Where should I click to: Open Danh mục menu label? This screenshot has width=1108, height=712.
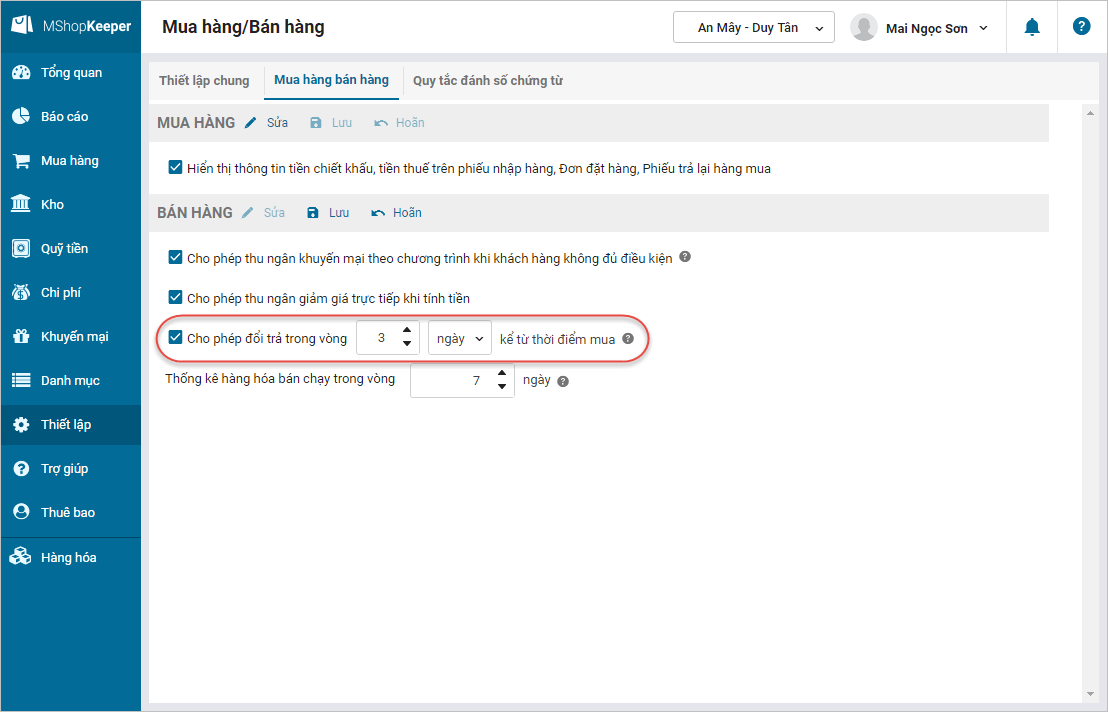pyautogui.click(x=70, y=381)
